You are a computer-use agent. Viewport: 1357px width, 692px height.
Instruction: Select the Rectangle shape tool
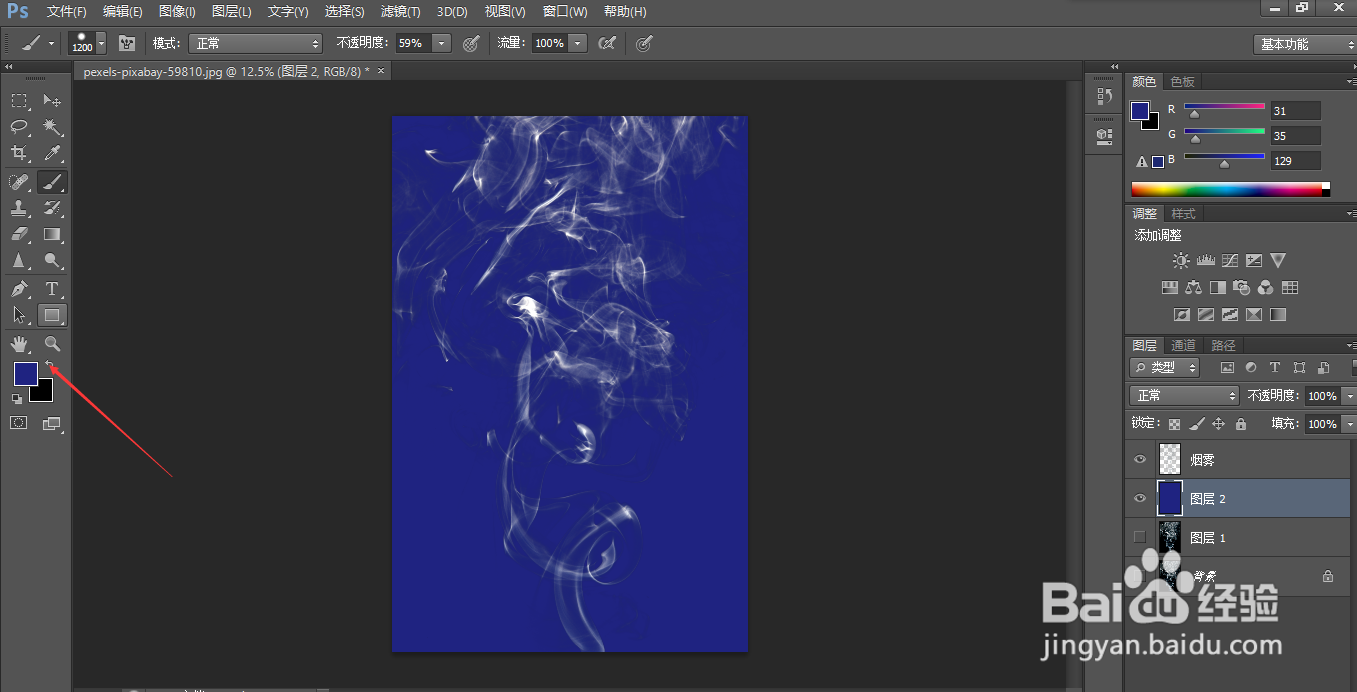(x=52, y=315)
